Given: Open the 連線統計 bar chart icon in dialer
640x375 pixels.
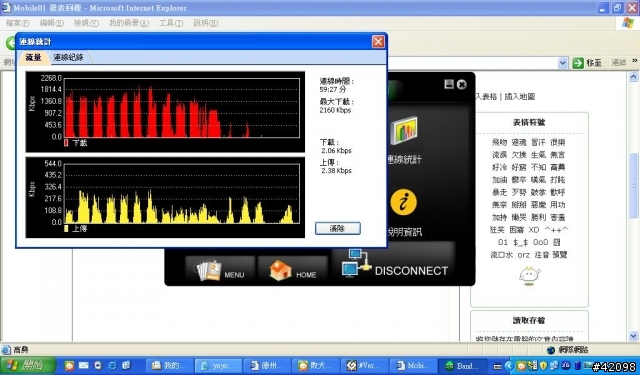Looking at the screenshot, I should point(404,131).
